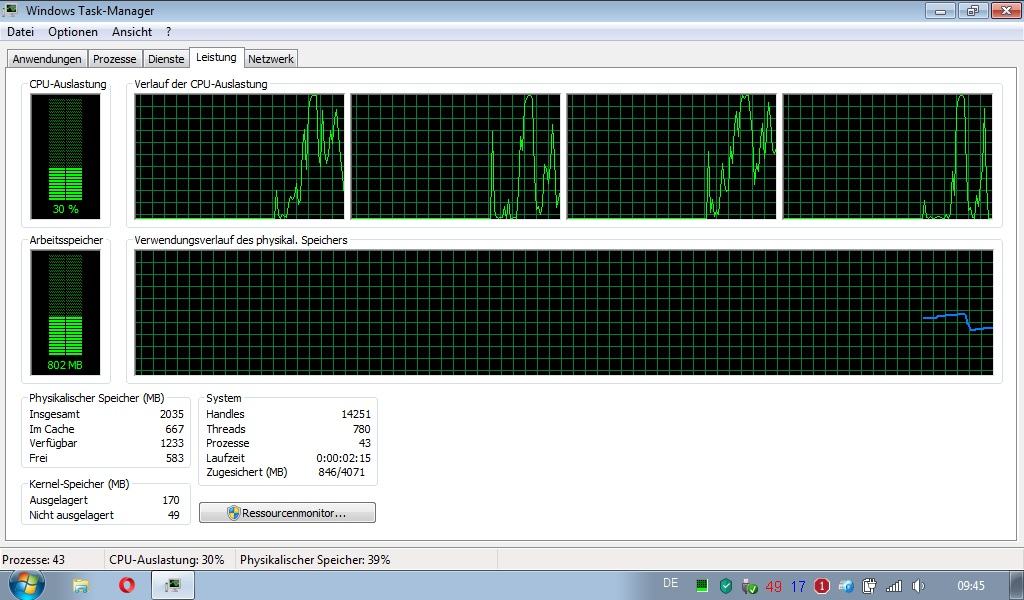
Task: Click the safely remove USB hardware icon
Action: tap(750, 586)
